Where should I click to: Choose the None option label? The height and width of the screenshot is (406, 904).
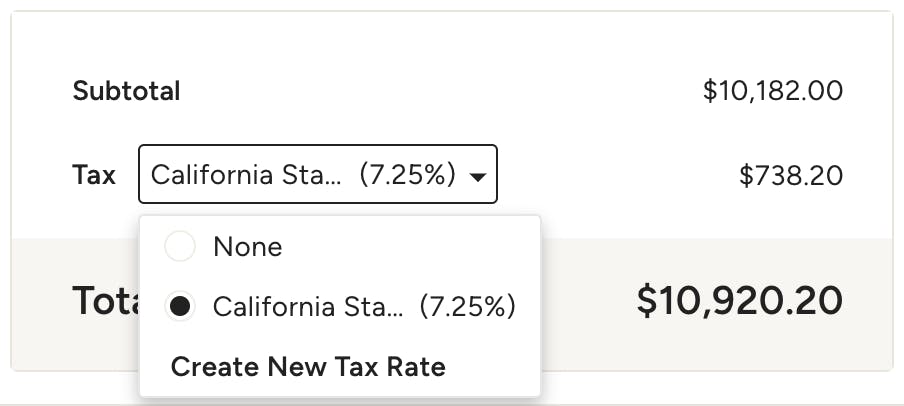tap(248, 247)
